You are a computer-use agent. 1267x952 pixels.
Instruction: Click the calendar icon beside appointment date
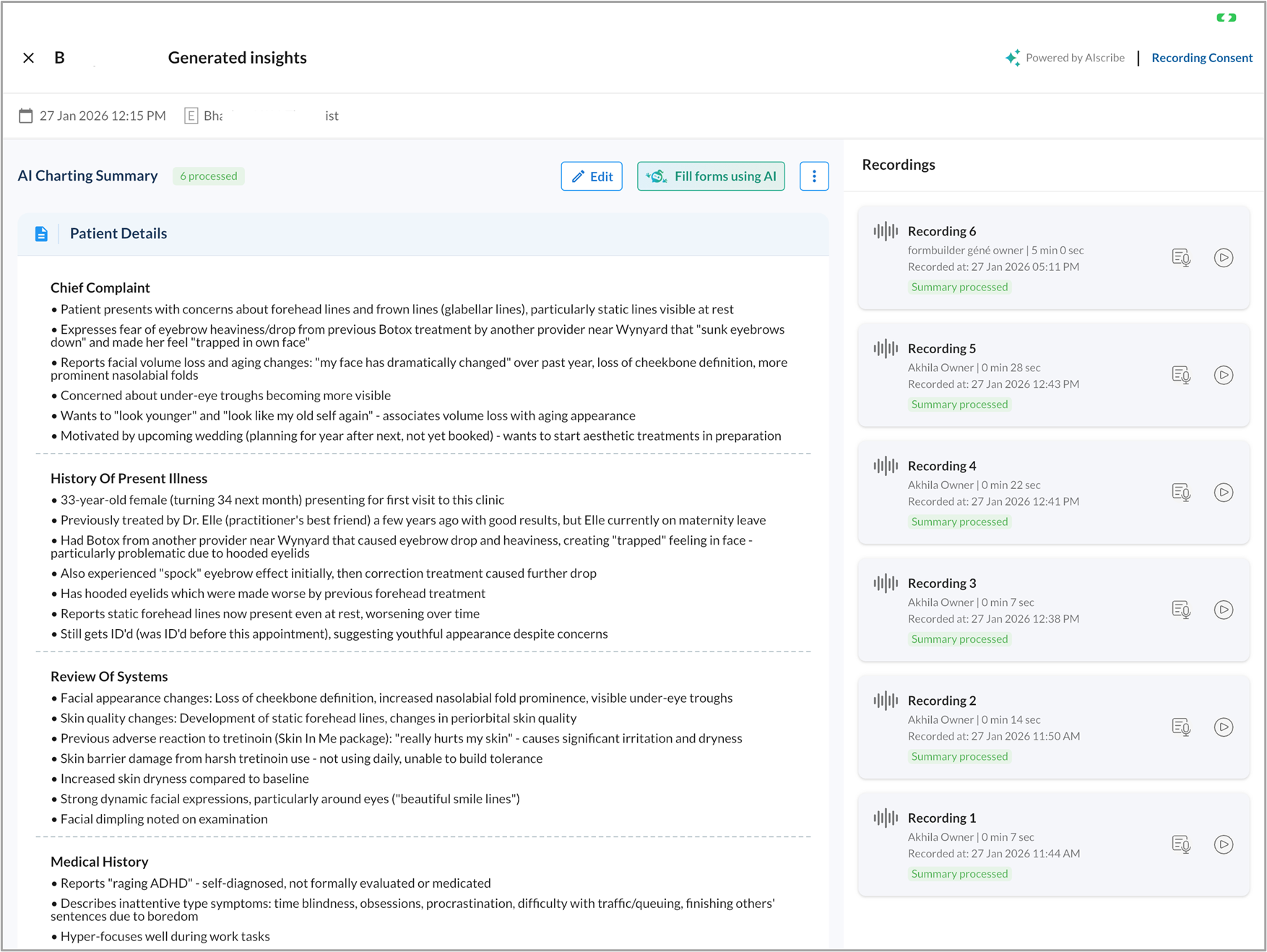click(26, 116)
